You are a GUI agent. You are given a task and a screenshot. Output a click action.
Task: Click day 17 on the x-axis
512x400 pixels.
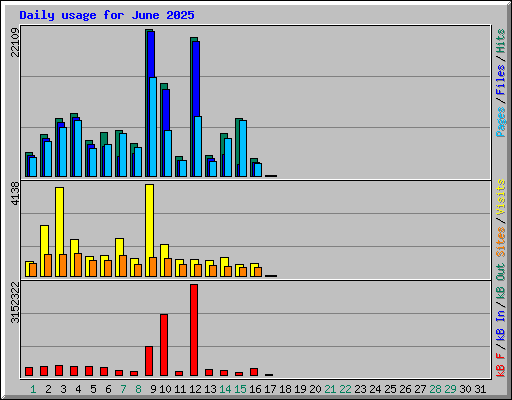pos(270,389)
